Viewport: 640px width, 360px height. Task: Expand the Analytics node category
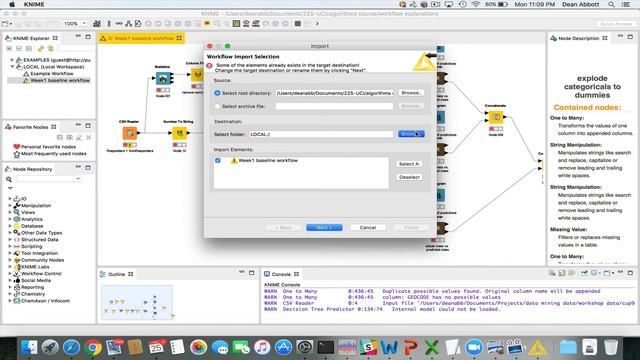pos(10,219)
